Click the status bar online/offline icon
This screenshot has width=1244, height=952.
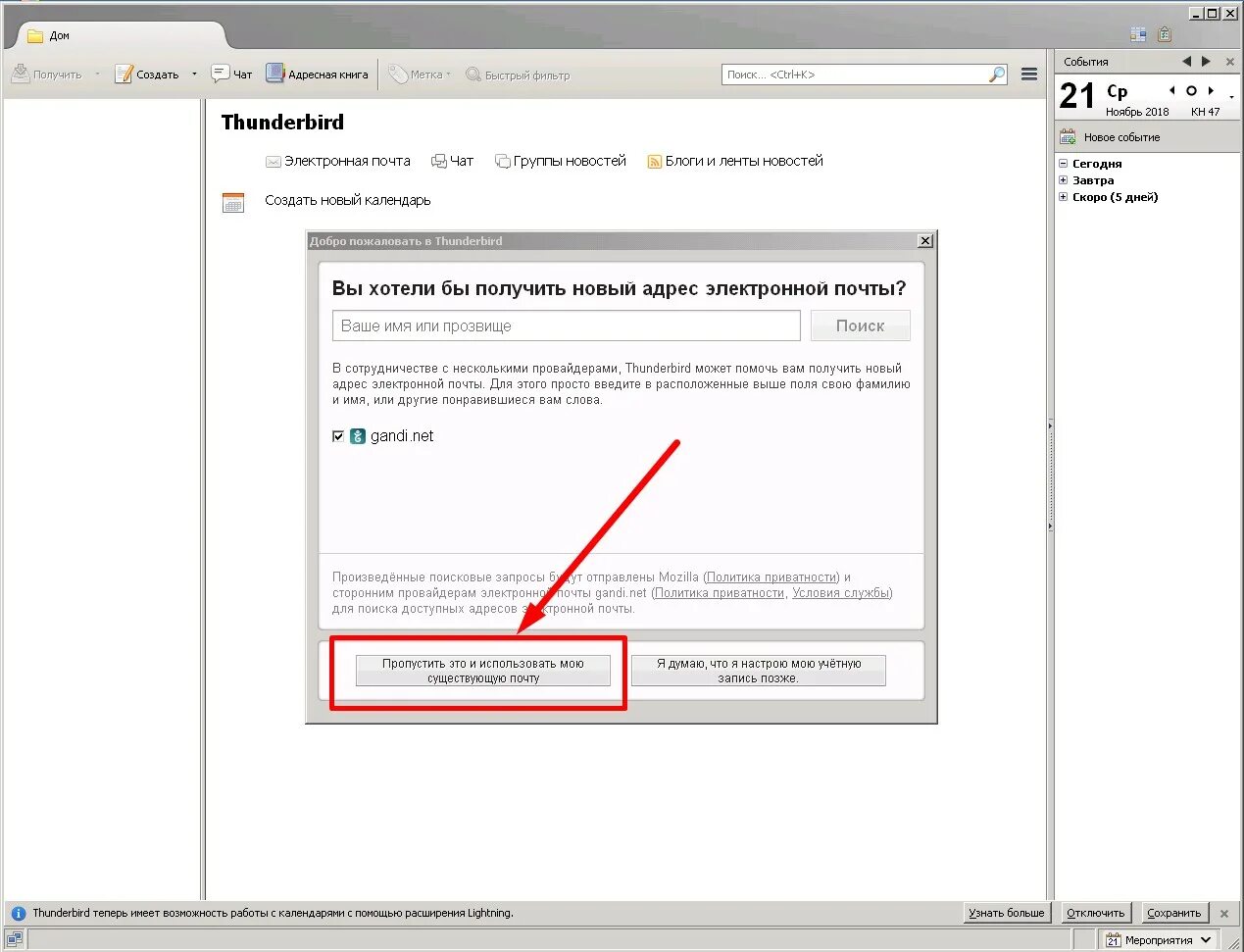click(14, 939)
